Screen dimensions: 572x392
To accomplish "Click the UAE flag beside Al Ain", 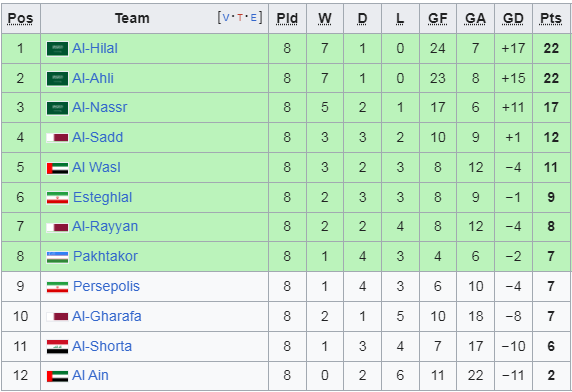I will tap(57, 376).
